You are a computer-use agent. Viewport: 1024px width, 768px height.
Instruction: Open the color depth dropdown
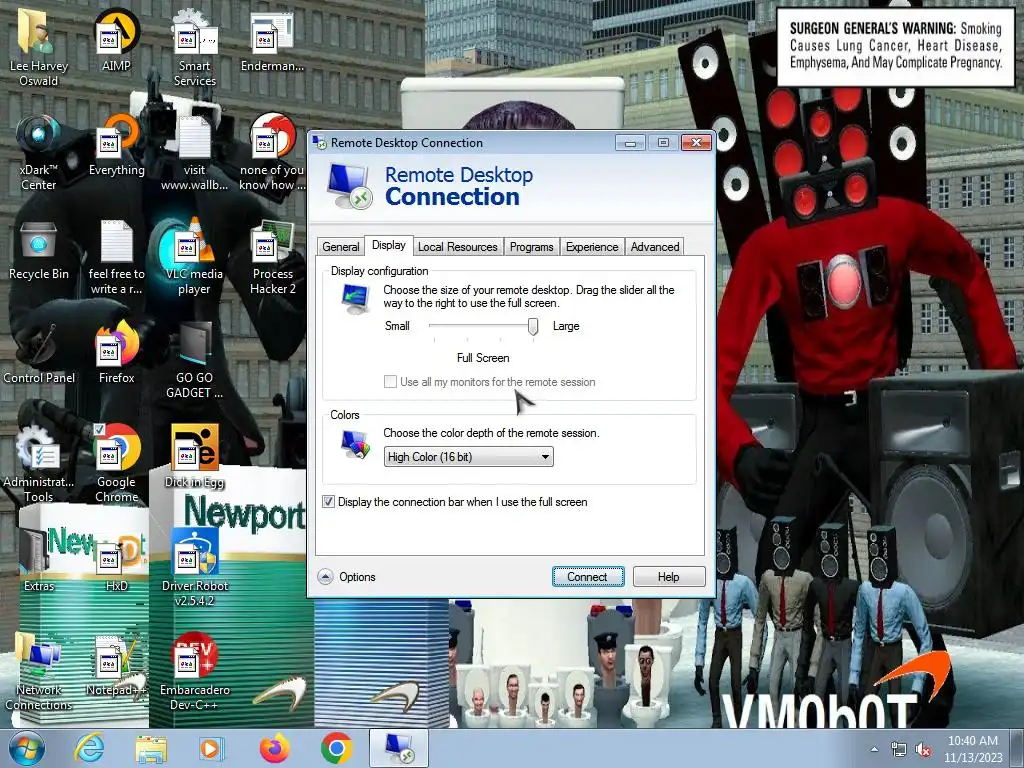(x=468, y=456)
